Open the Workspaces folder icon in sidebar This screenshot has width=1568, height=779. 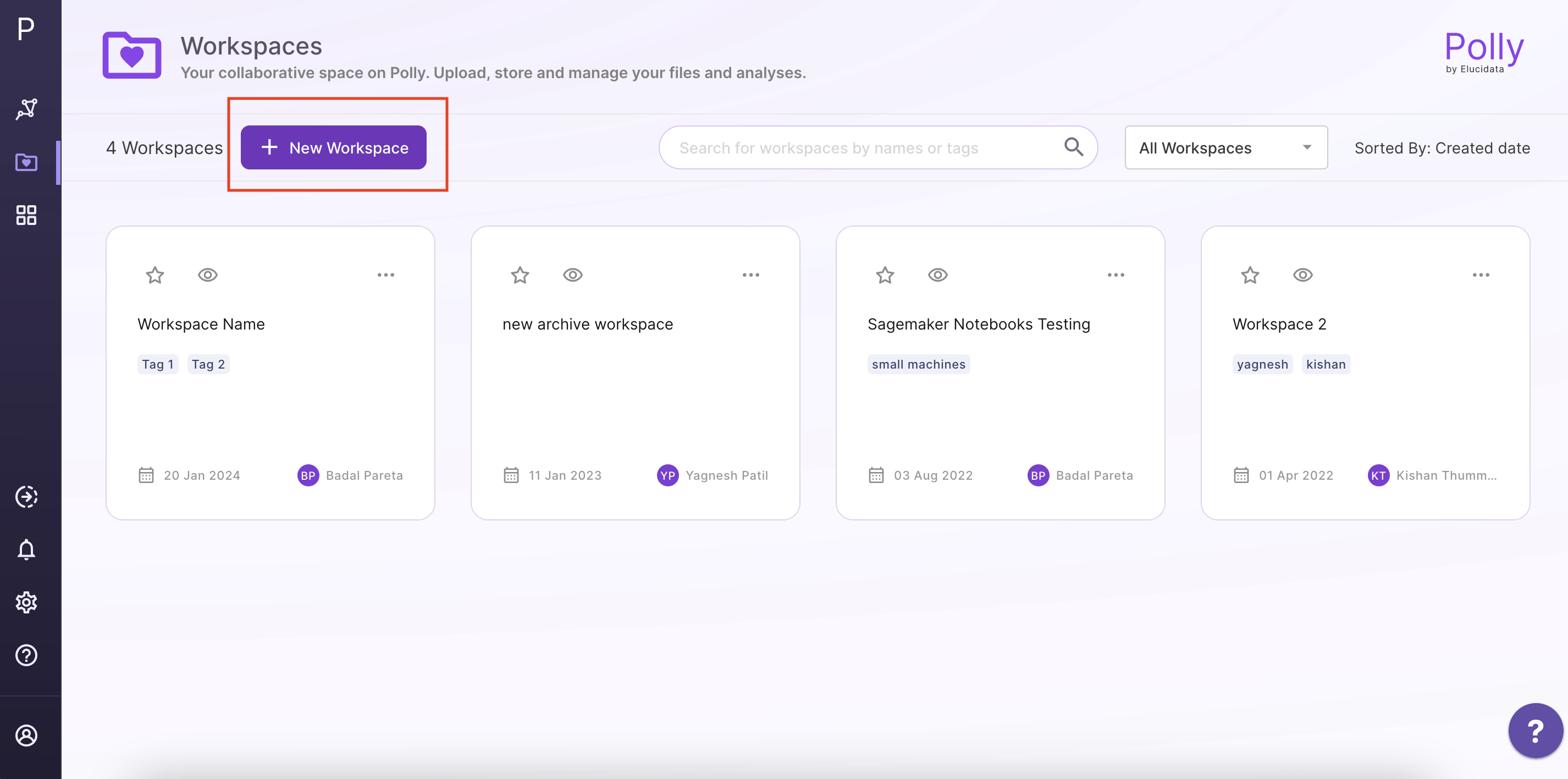point(26,162)
